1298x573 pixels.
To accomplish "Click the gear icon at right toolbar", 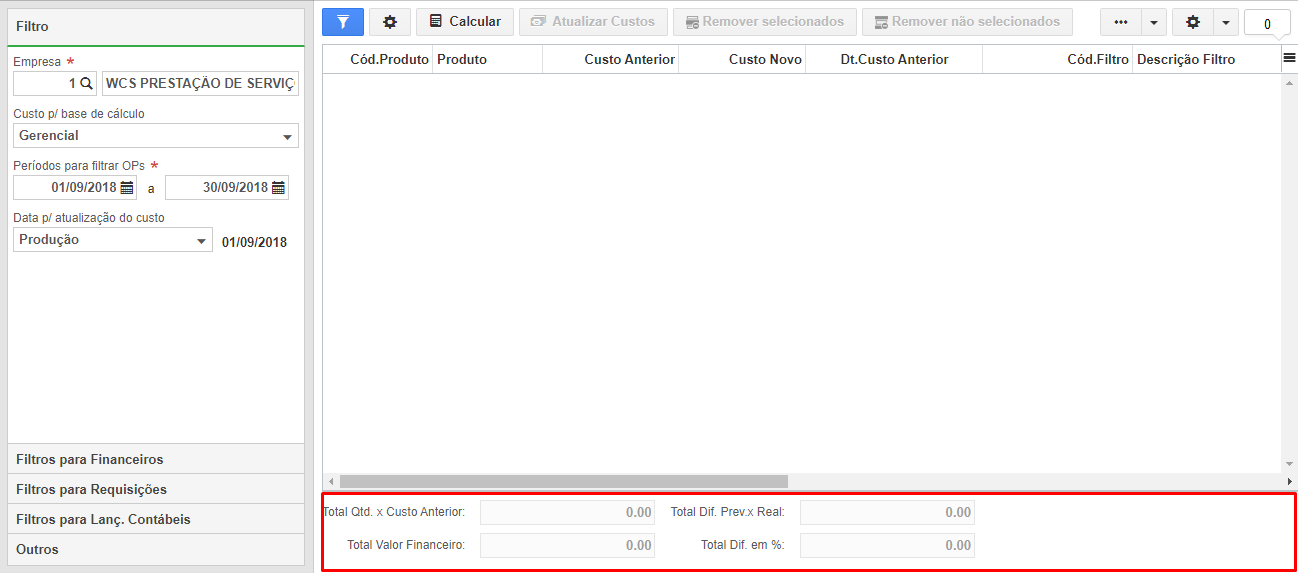I will tap(1192, 22).
